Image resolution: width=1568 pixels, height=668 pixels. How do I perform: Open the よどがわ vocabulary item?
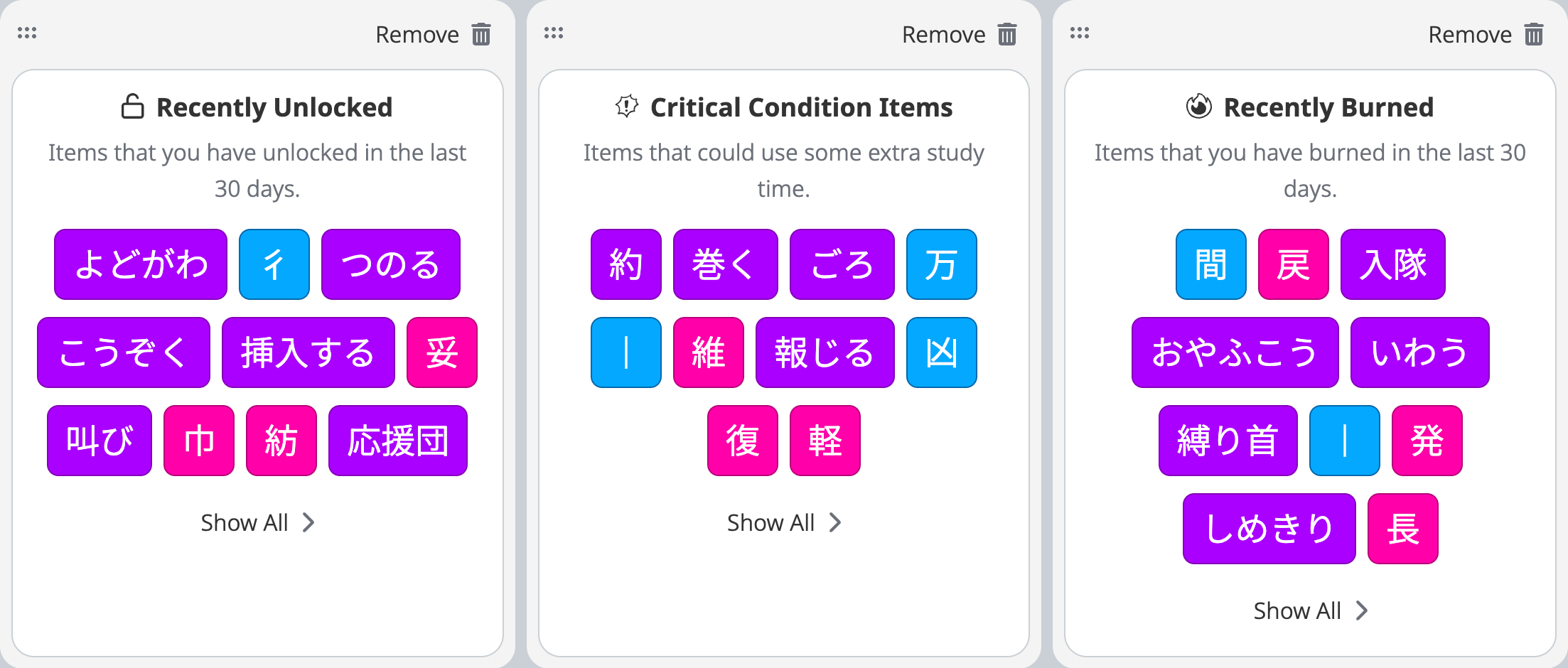tap(141, 264)
